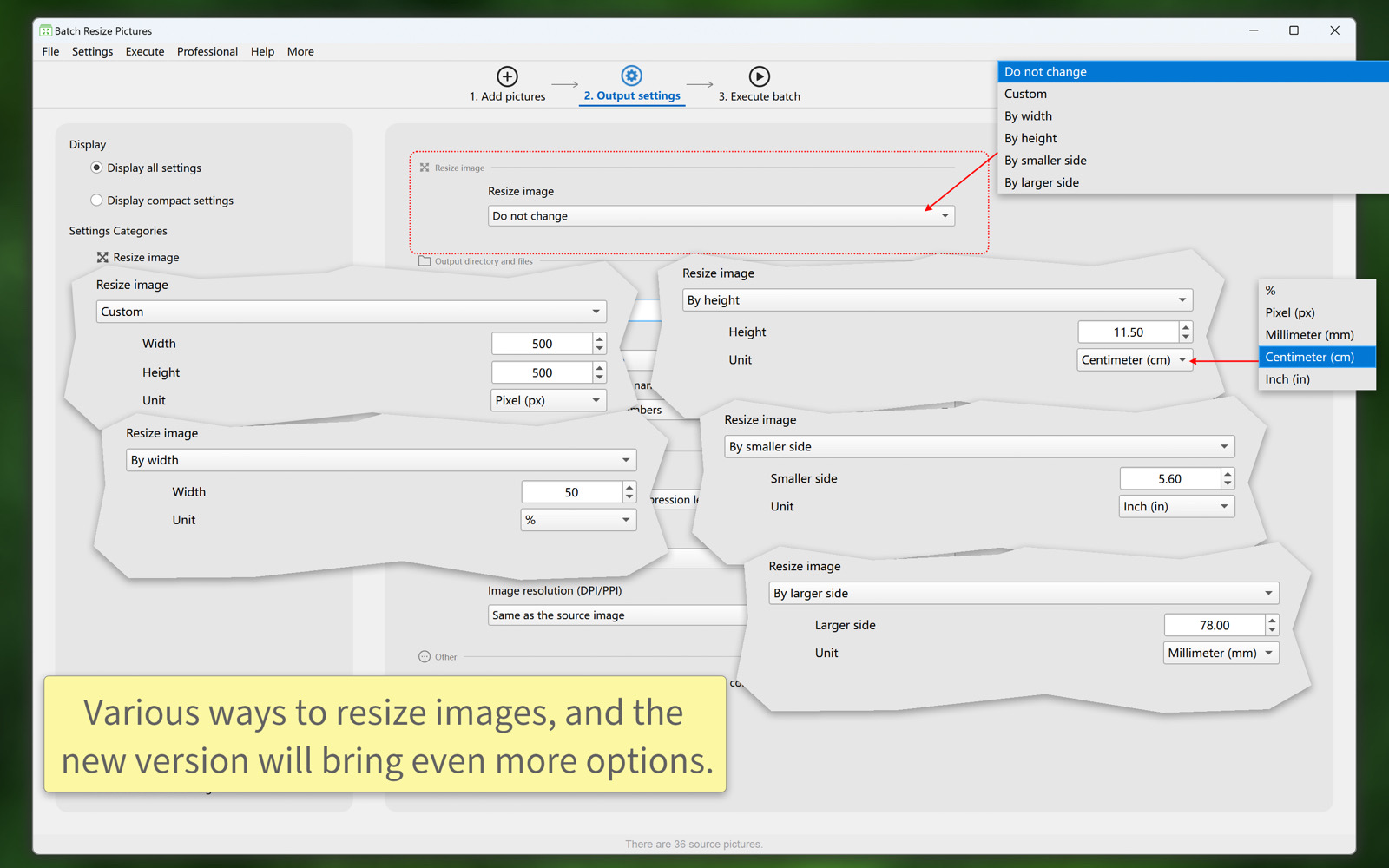Choose By width in the resize options list
The width and height of the screenshot is (1389, 868).
tap(1194, 116)
